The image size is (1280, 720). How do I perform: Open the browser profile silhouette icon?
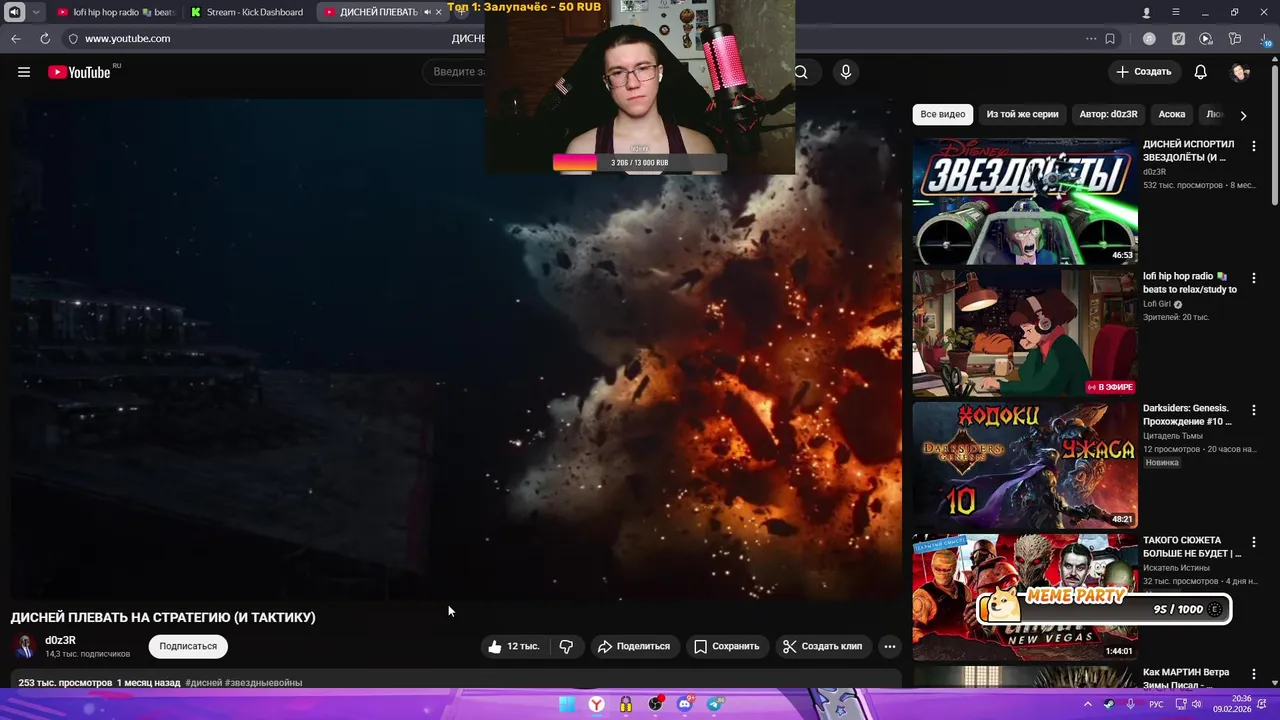tap(1147, 12)
